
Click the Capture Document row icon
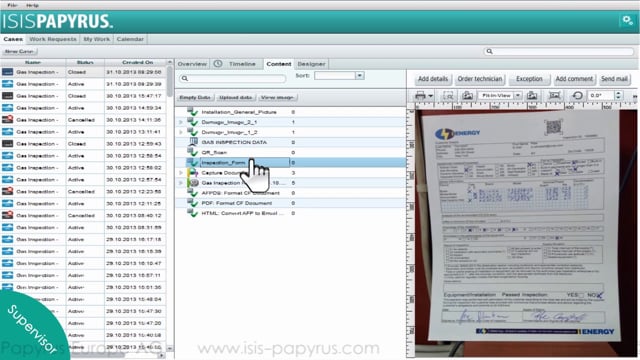click(x=193, y=173)
